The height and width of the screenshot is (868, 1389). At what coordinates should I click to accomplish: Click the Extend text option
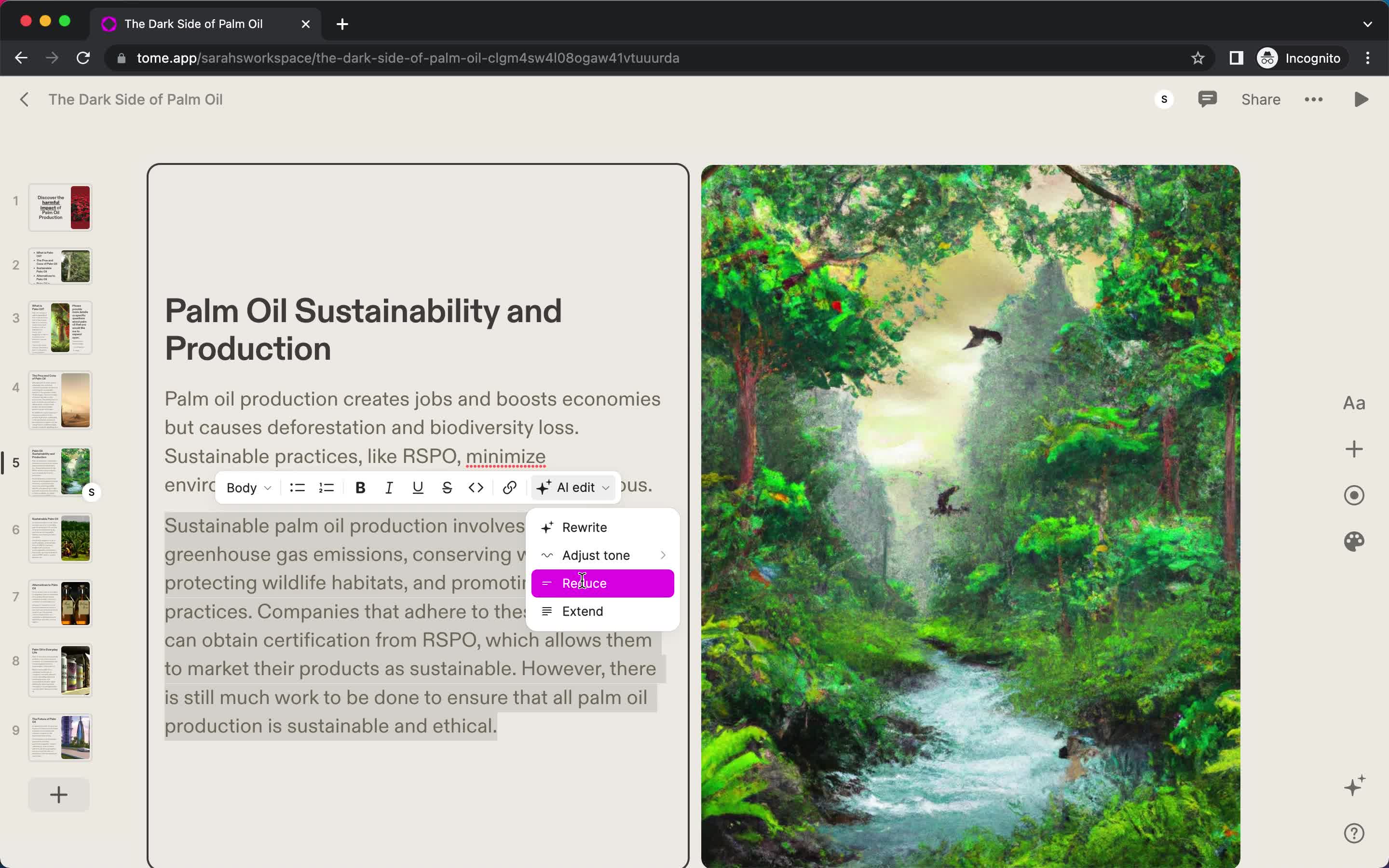(x=582, y=611)
